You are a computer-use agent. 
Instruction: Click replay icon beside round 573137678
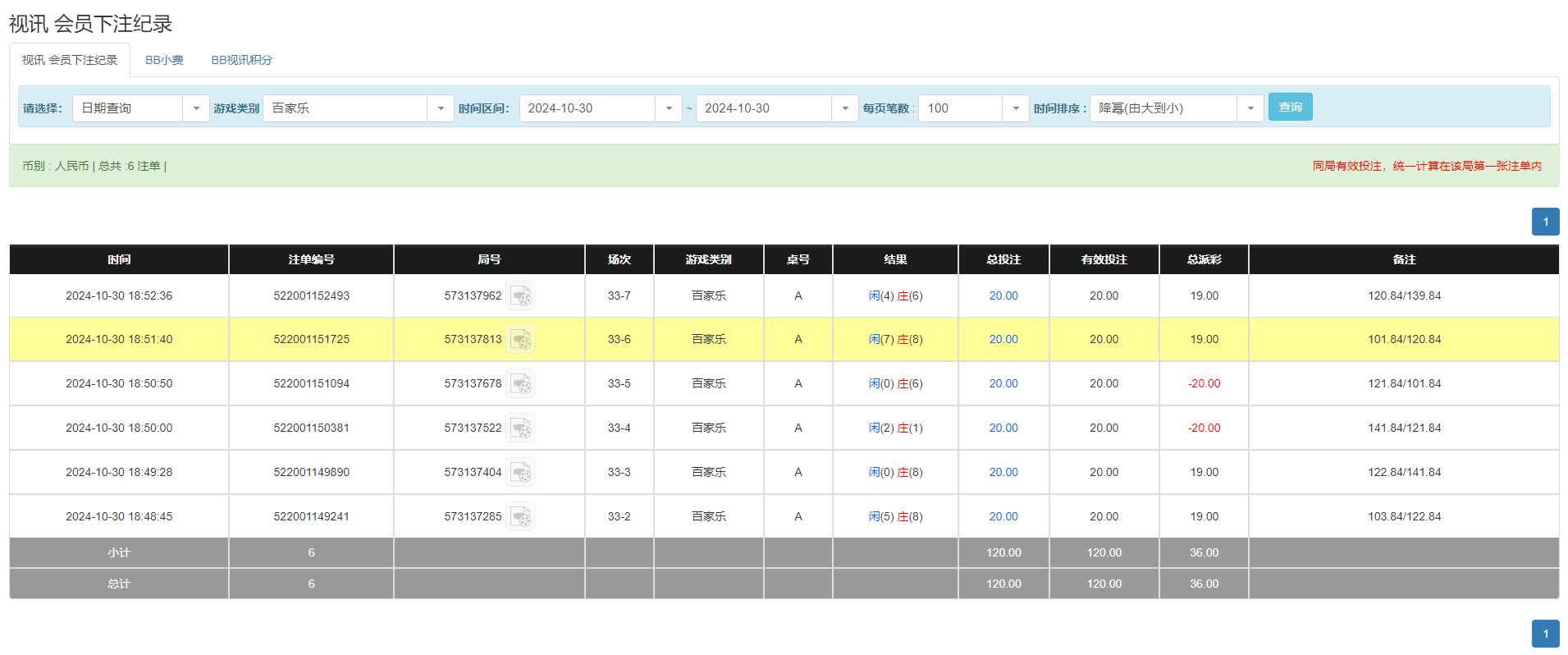click(x=519, y=384)
